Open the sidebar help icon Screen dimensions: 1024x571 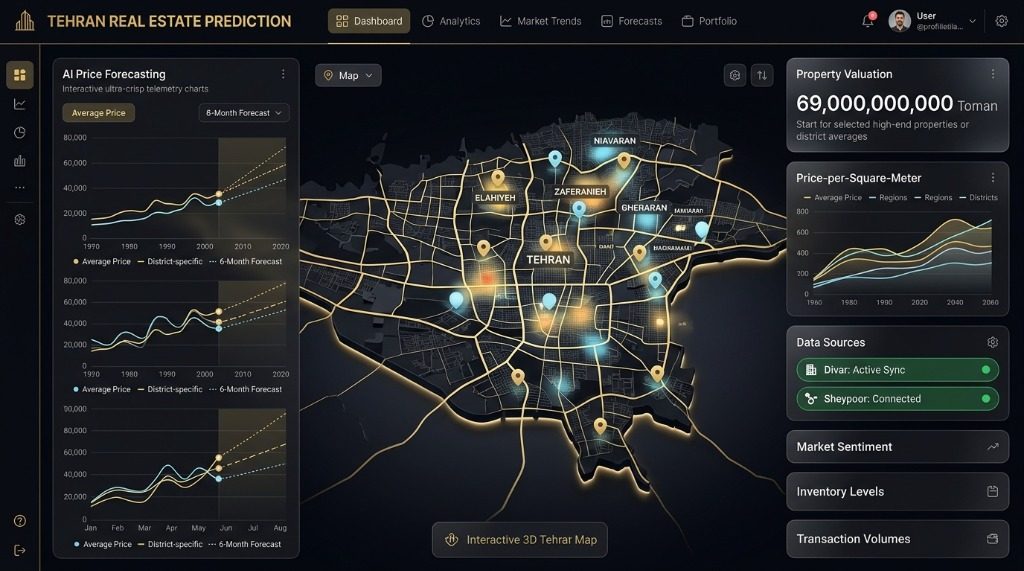point(20,521)
